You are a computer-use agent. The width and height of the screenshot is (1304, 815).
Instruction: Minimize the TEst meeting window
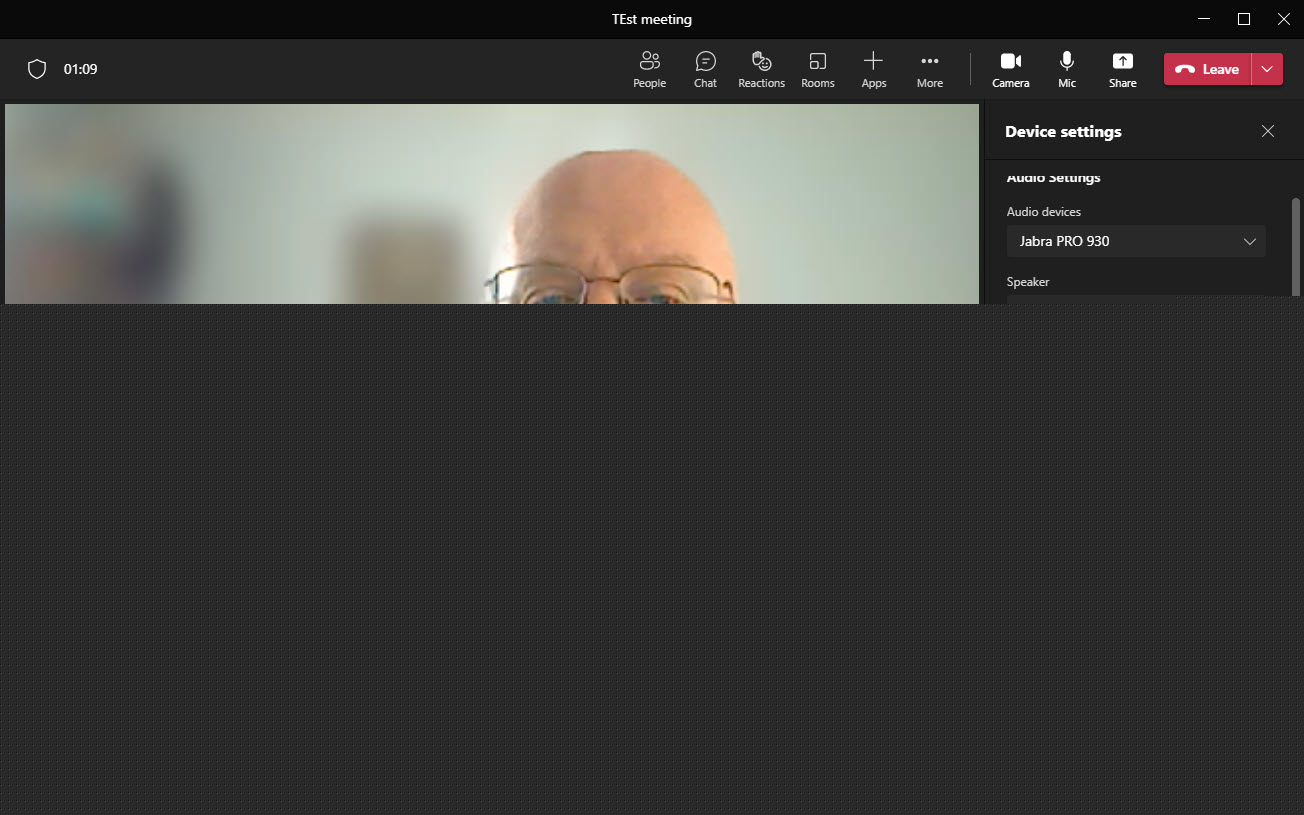pos(1204,19)
